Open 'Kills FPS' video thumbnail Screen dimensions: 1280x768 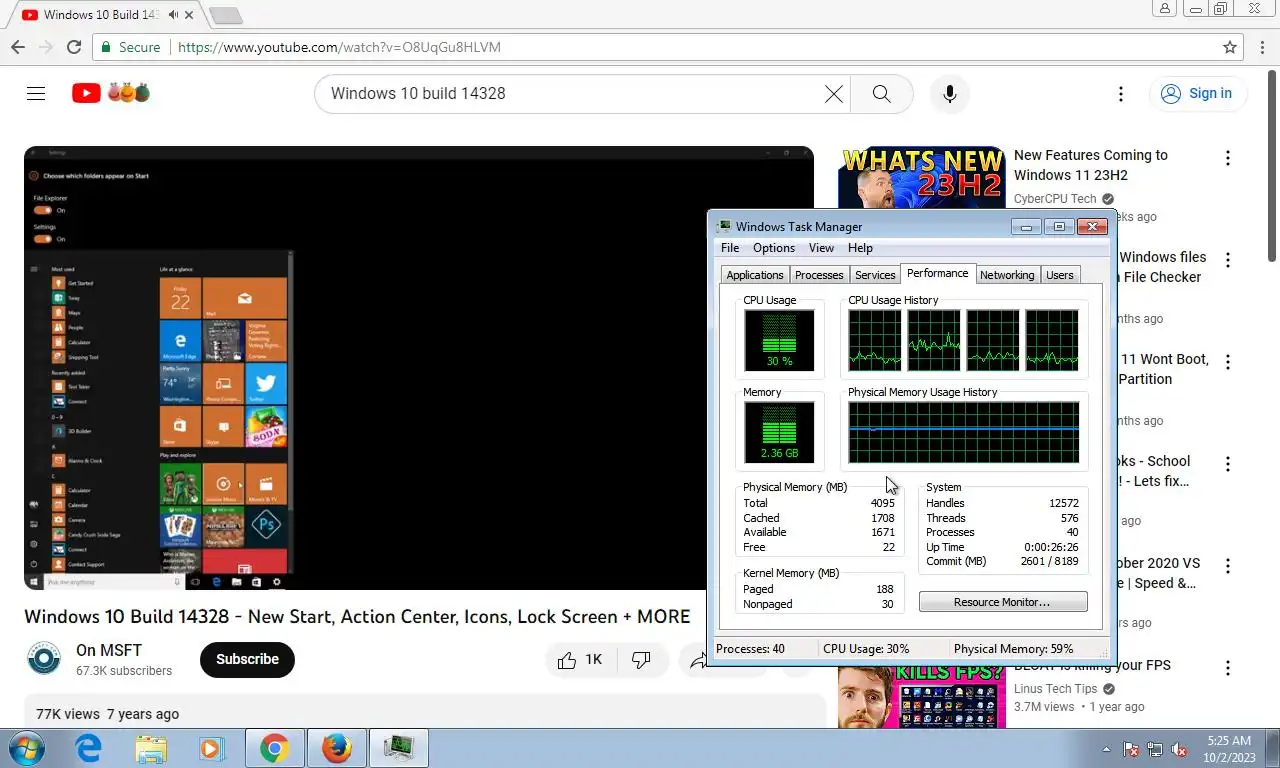coord(921,697)
